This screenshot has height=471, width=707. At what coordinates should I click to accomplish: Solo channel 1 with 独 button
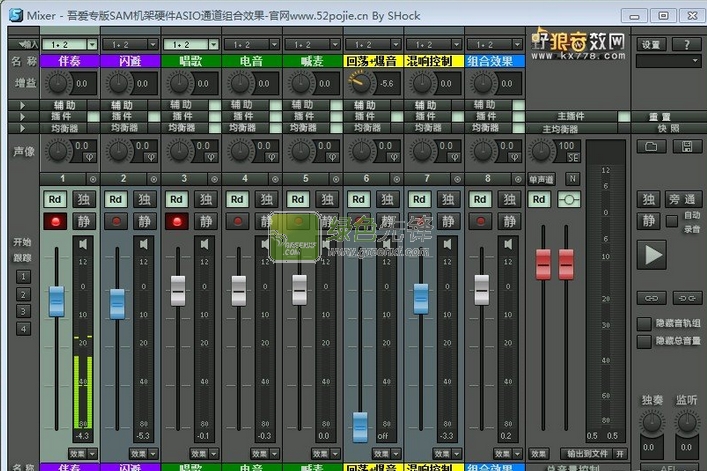pos(84,199)
